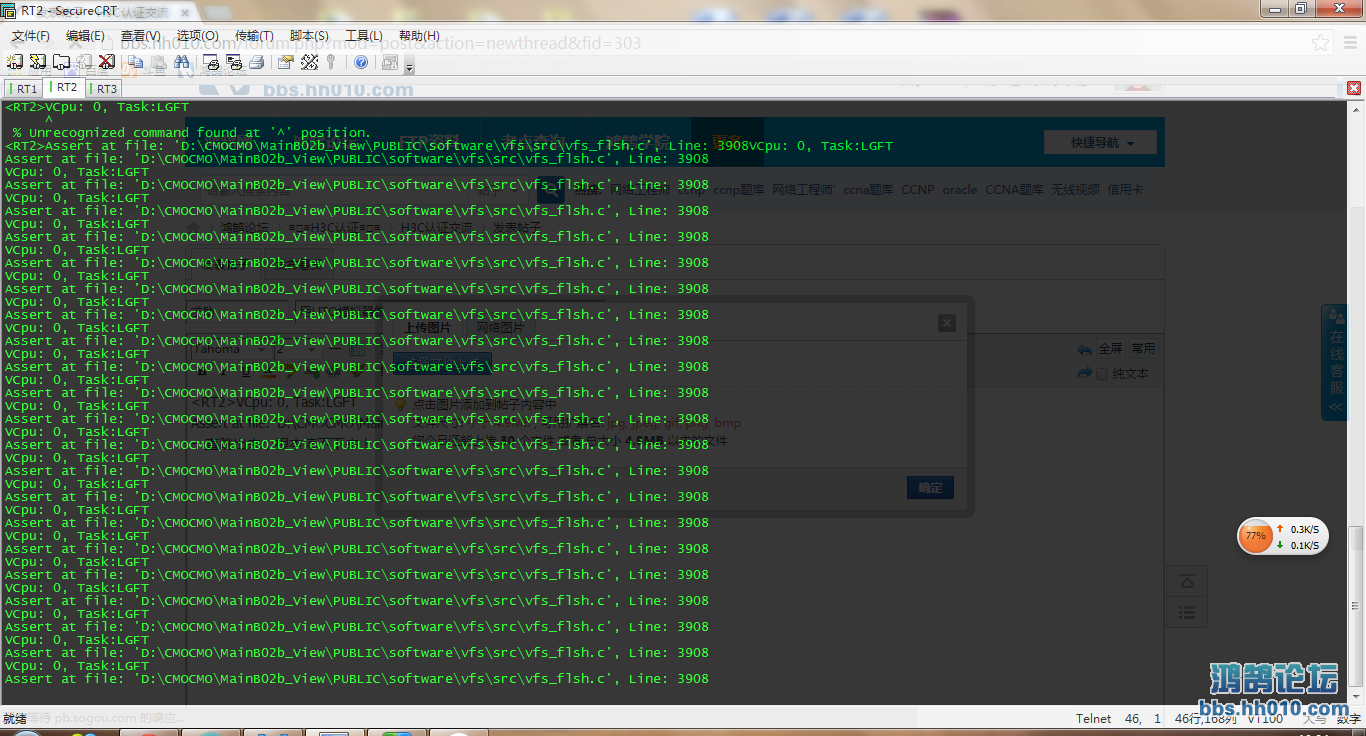Switch to the RT1 session tab

pyautogui.click(x=24, y=89)
